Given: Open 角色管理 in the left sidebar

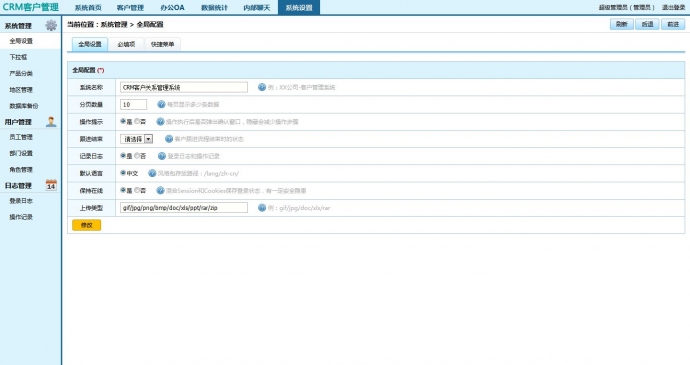Looking at the screenshot, I should 21,170.
